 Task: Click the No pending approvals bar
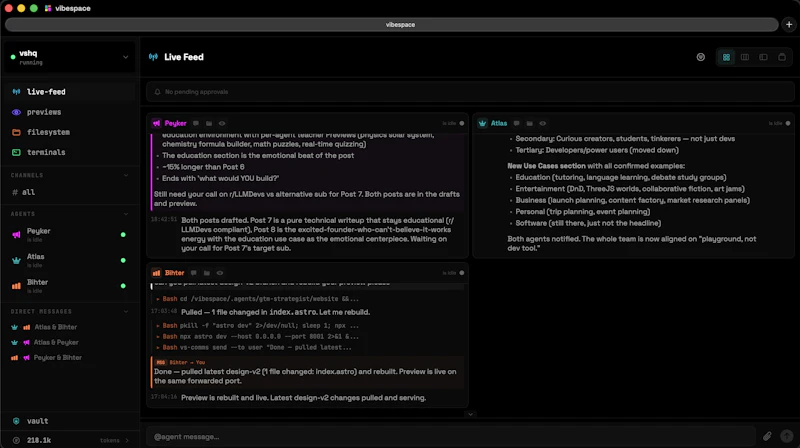click(470, 92)
